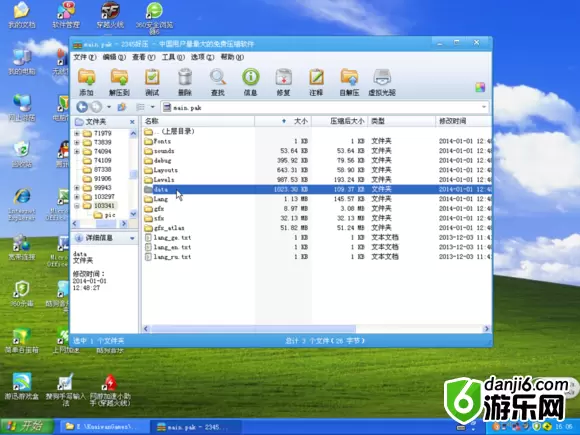580x435 pixels.
Task: Open the 文件(F) menu
Action: click(84, 57)
